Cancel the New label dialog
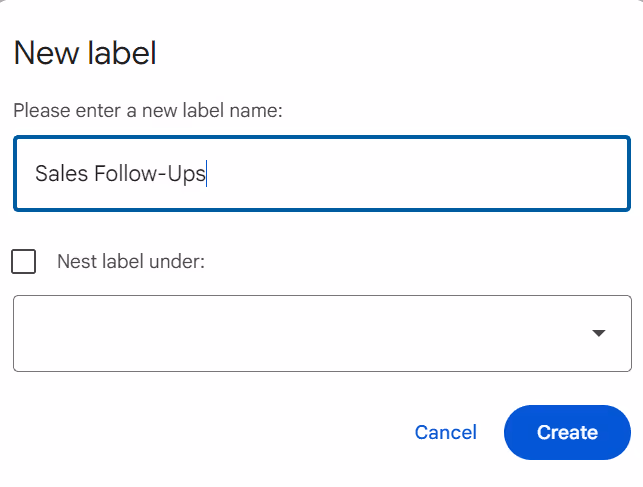 pos(445,433)
